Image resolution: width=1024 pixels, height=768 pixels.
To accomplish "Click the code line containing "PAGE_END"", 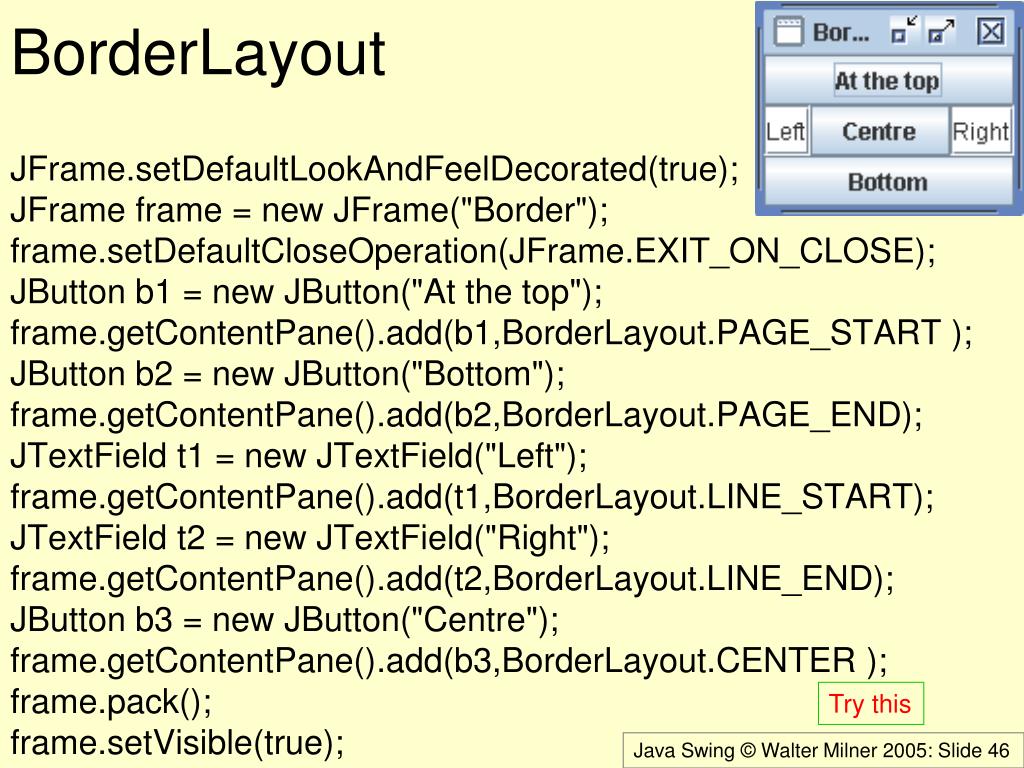I will 466,415.
